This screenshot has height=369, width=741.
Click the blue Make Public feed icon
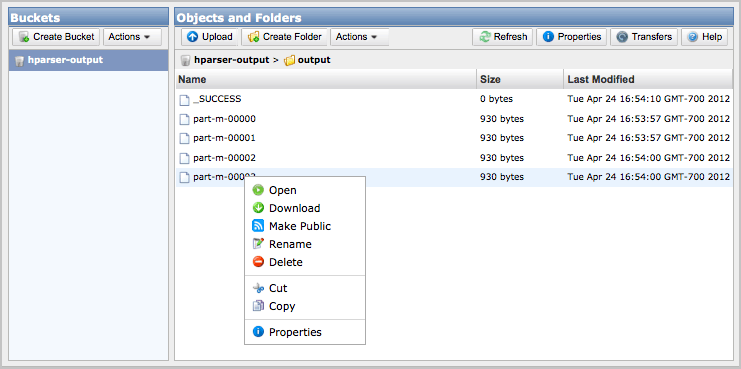coord(258,226)
